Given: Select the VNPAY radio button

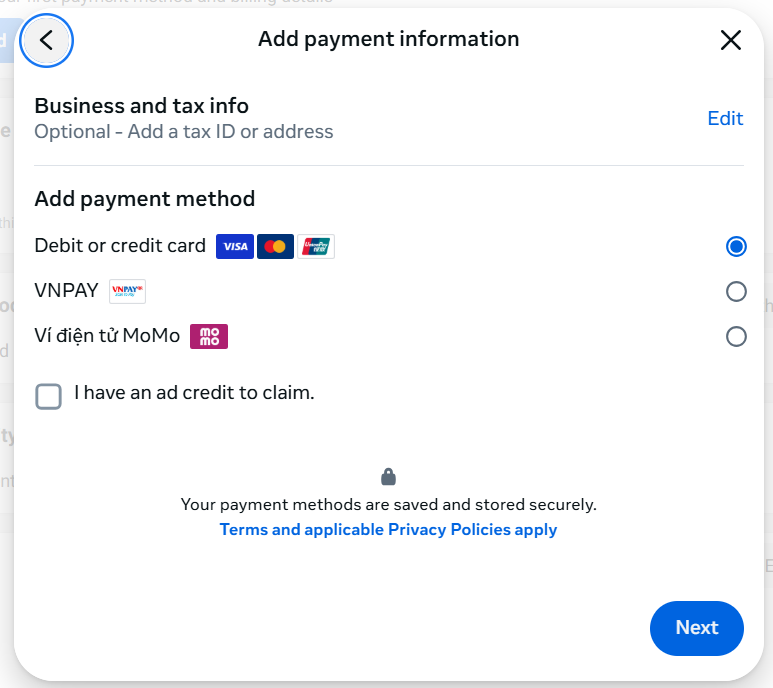Looking at the screenshot, I should (736, 291).
